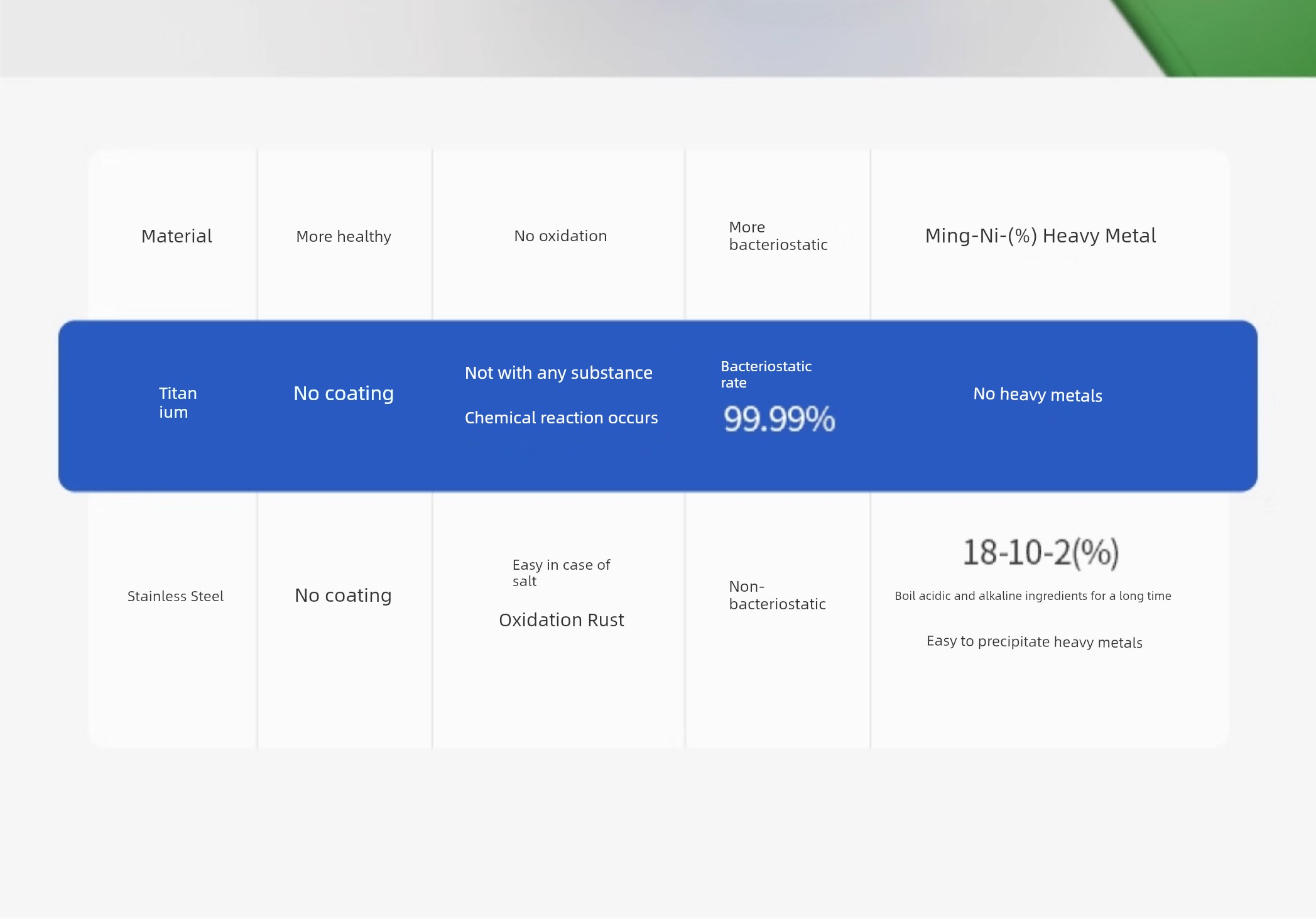Click Not with any substance text
Screen dimensions: 1316x919
[558, 373]
